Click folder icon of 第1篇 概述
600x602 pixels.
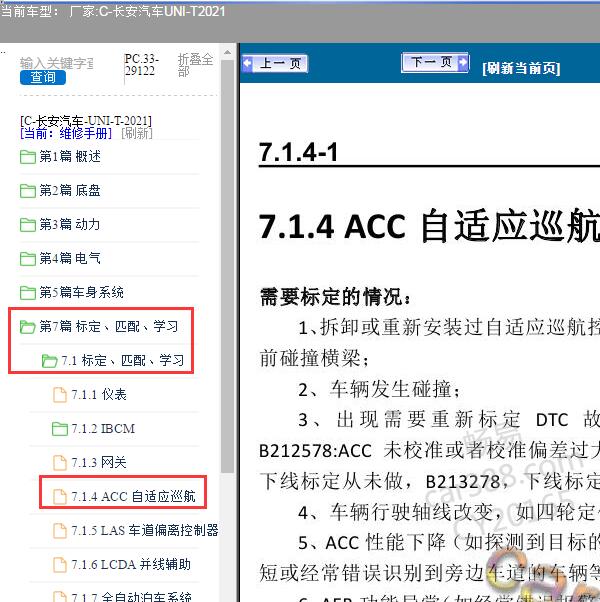click(x=28, y=157)
